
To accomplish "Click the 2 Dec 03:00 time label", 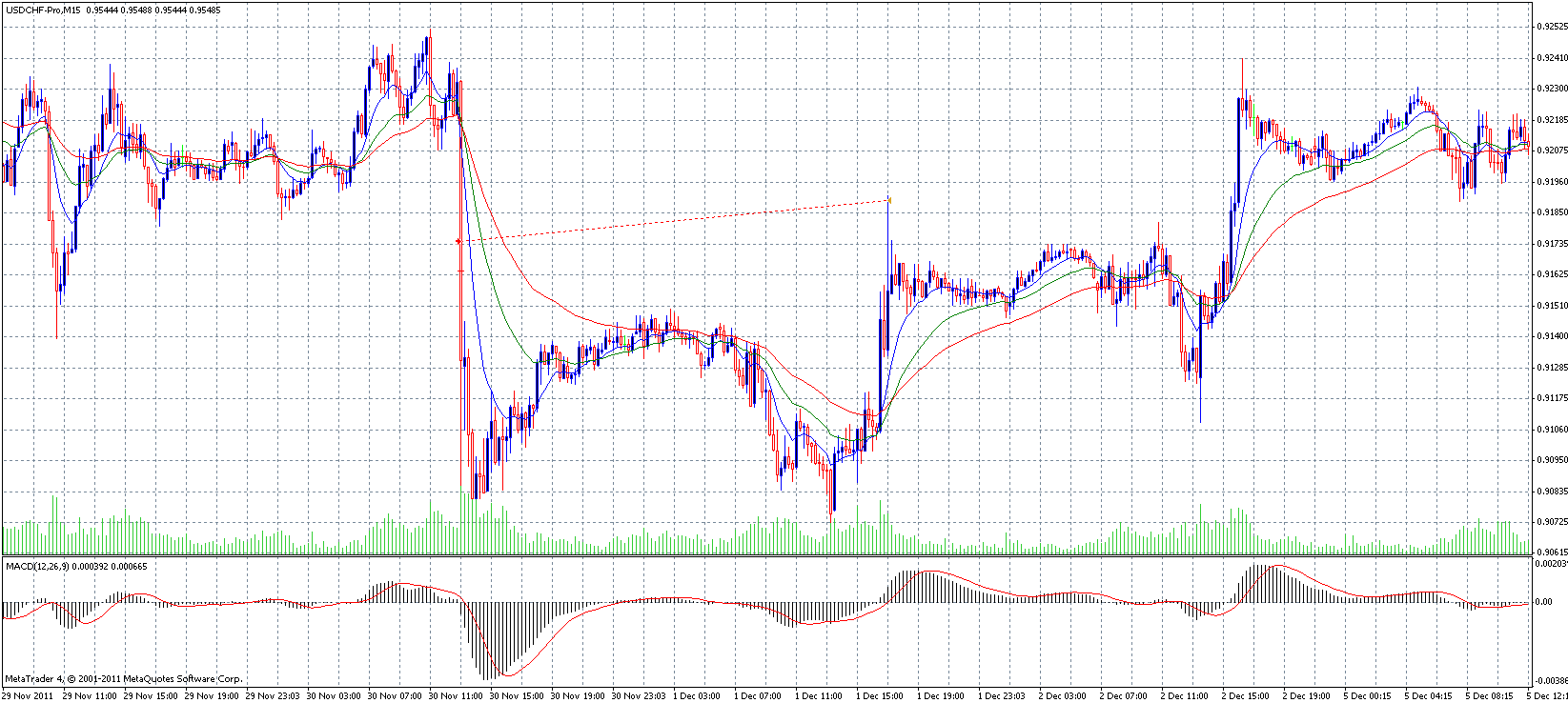I will [x=1063, y=696].
